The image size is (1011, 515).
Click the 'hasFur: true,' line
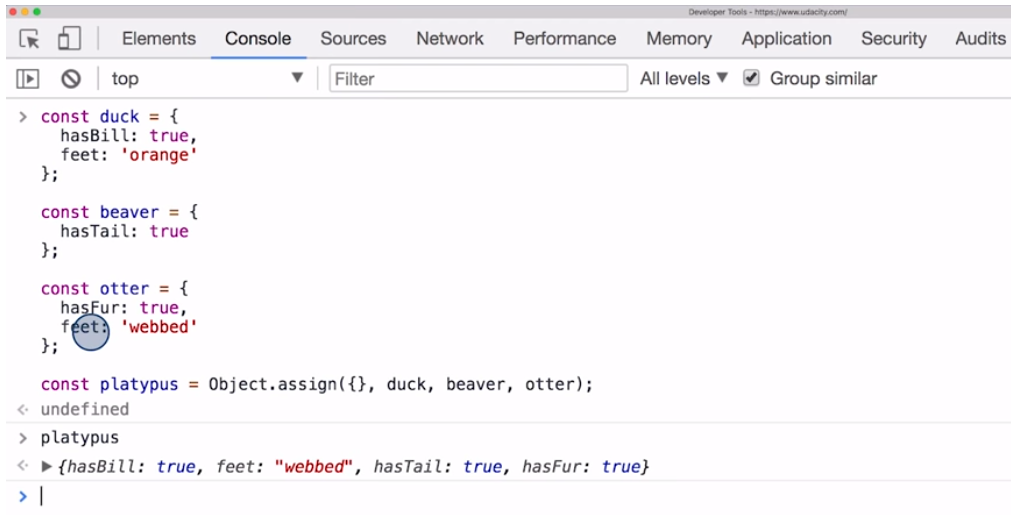(x=124, y=307)
